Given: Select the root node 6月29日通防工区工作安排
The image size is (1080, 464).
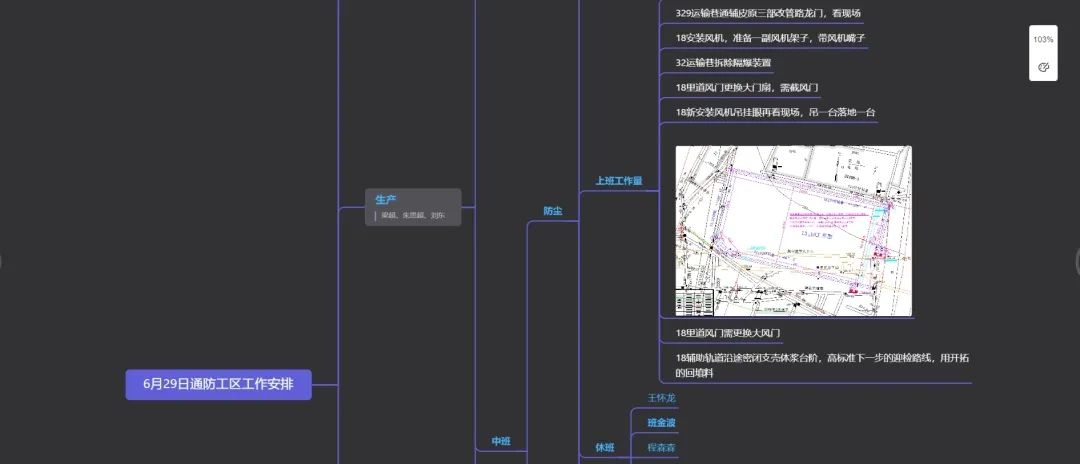Looking at the screenshot, I should [x=218, y=384].
